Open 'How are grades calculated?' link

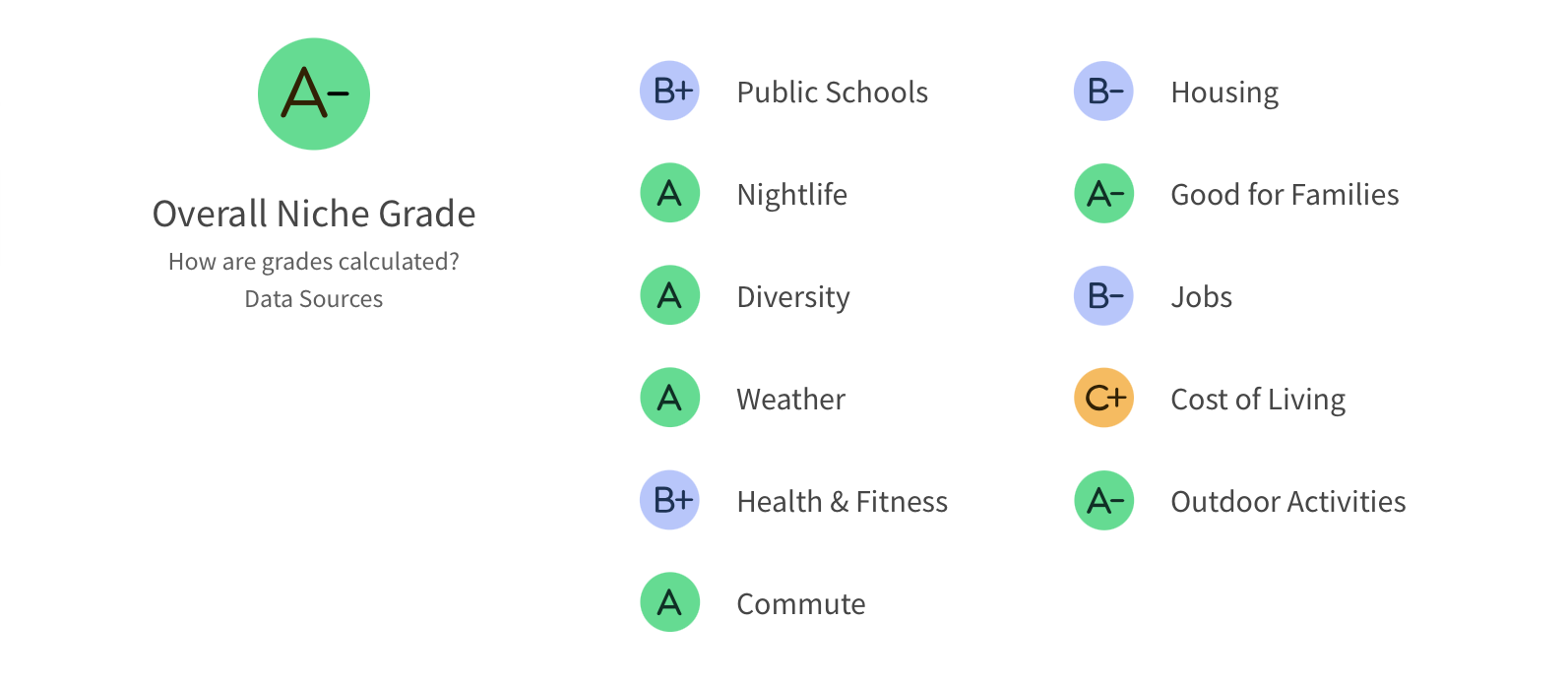point(314,262)
